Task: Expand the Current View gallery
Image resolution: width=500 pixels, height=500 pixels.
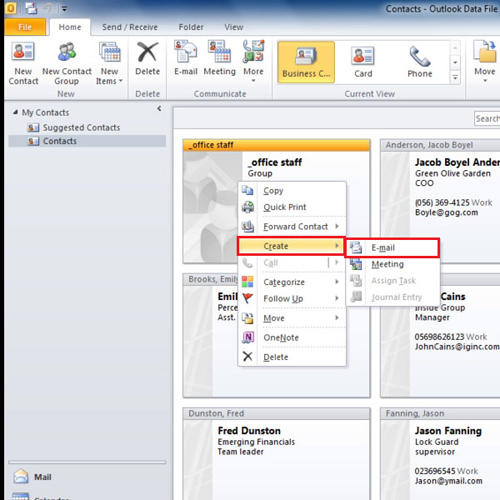Action: (455, 78)
